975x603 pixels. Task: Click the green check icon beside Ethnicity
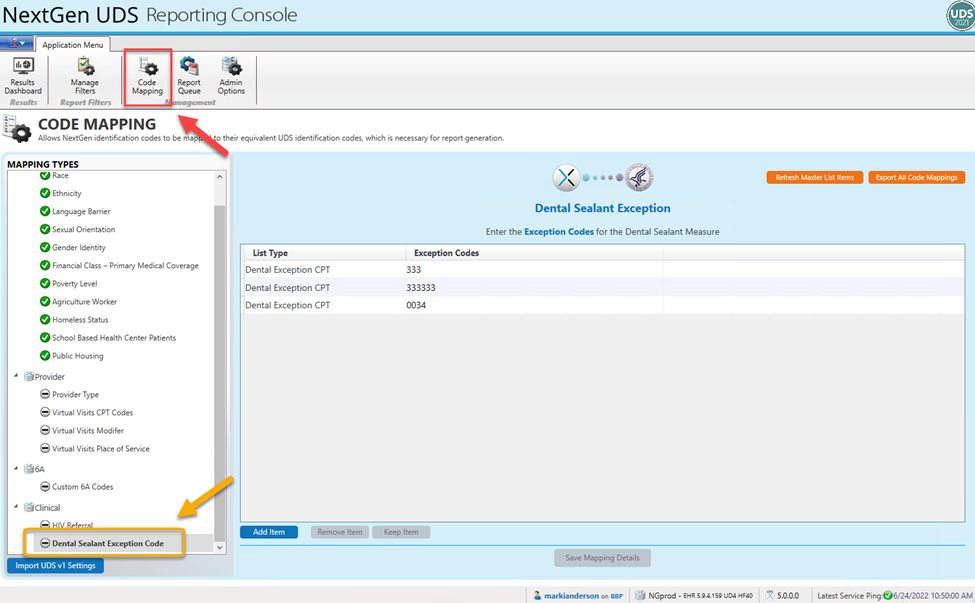coord(45,193)
